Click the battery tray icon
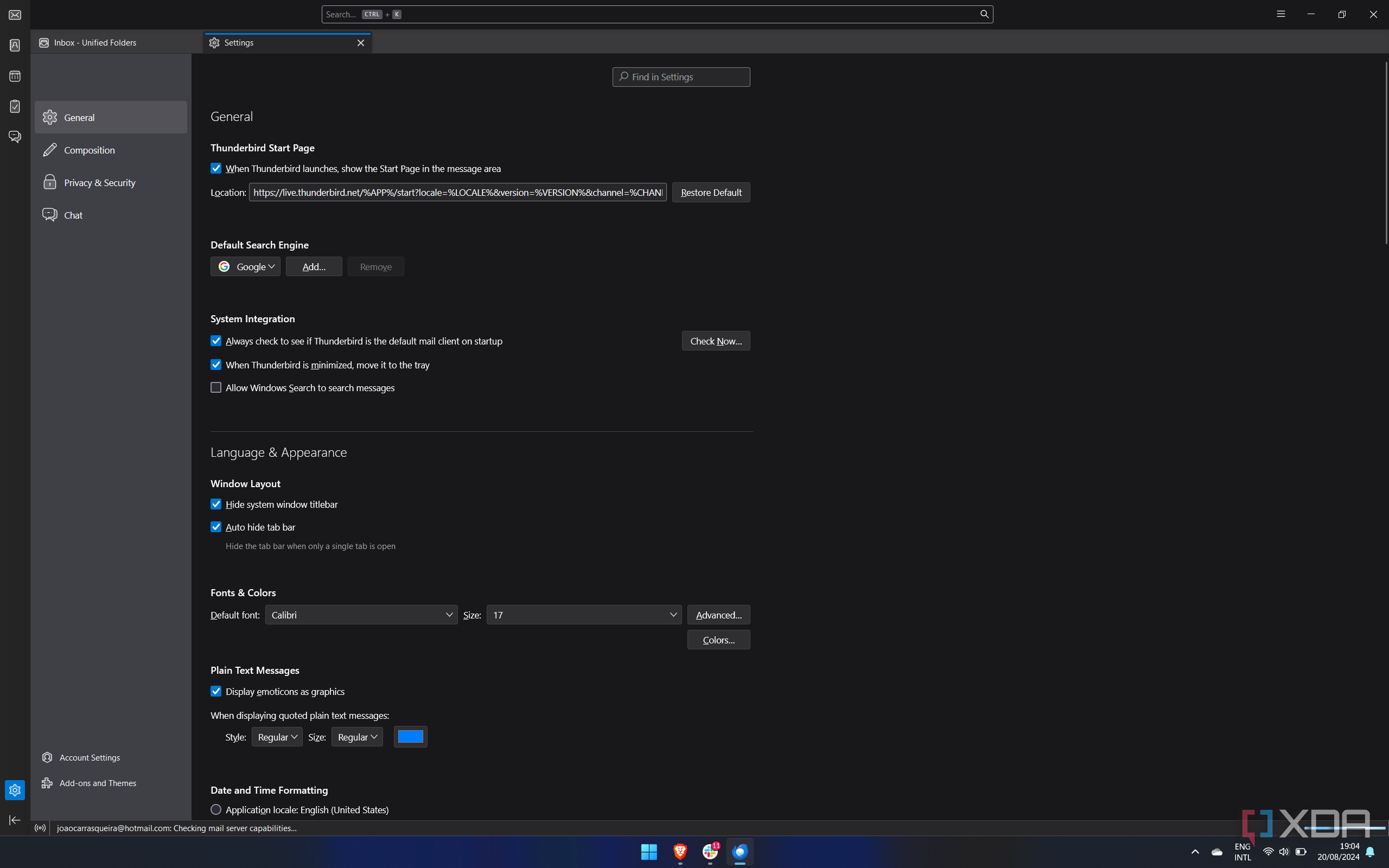 click(x=1301, y=852)
